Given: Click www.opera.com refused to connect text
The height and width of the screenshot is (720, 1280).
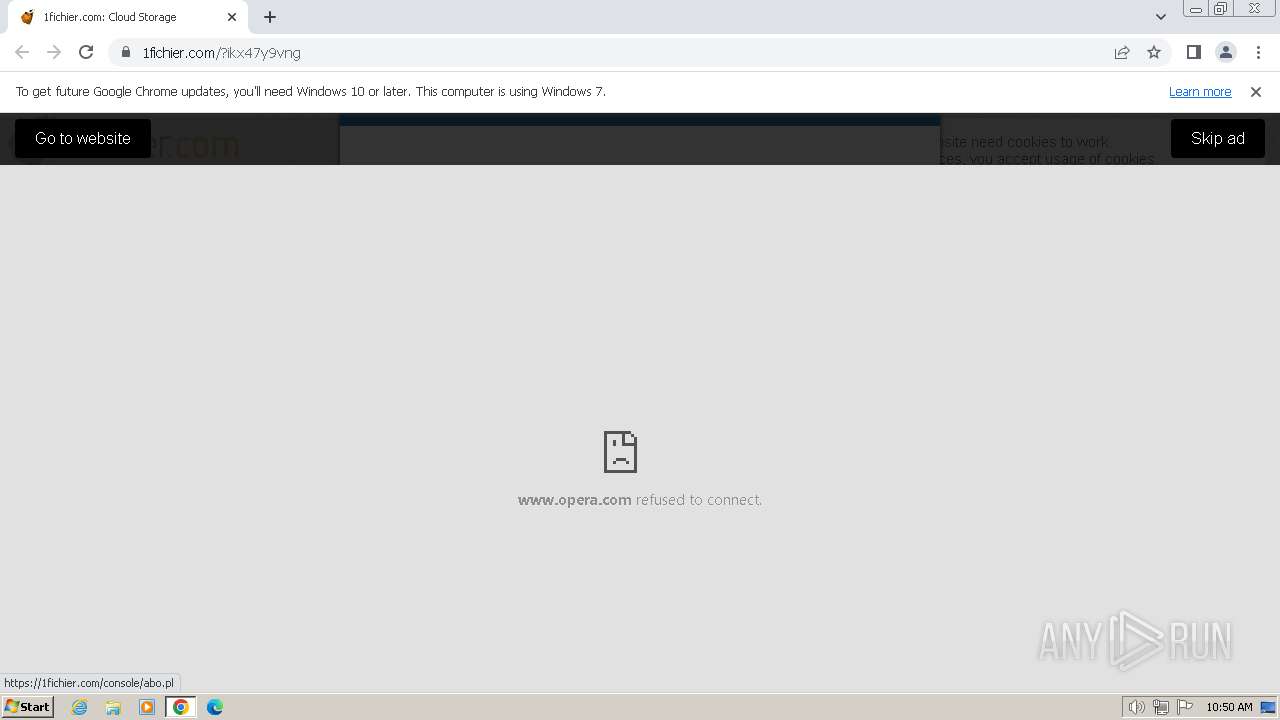Looking at the screenshot, I should 640,500.
